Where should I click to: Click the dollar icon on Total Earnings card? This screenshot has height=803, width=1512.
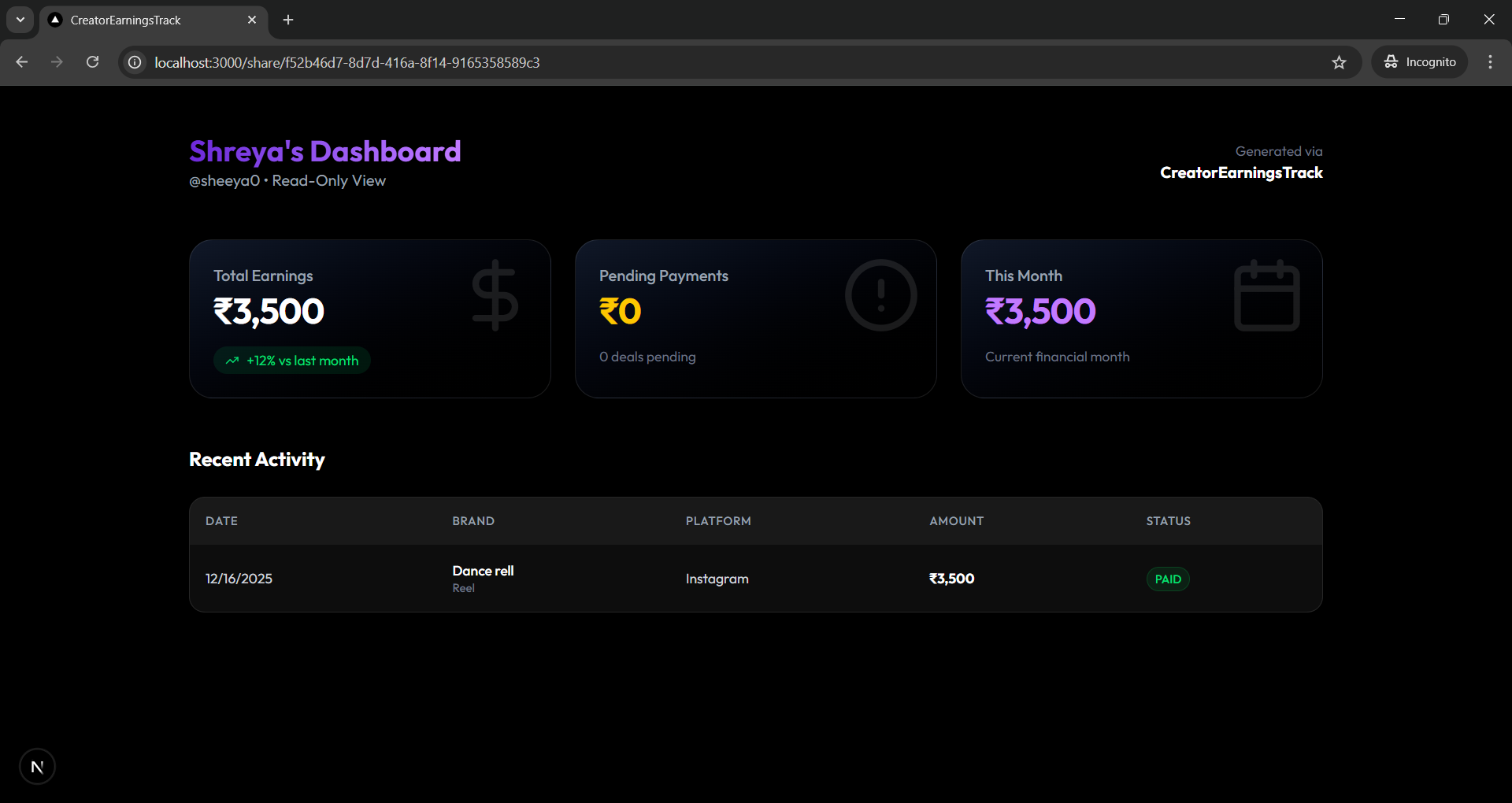pyautogui.click(x=494, y=294)
